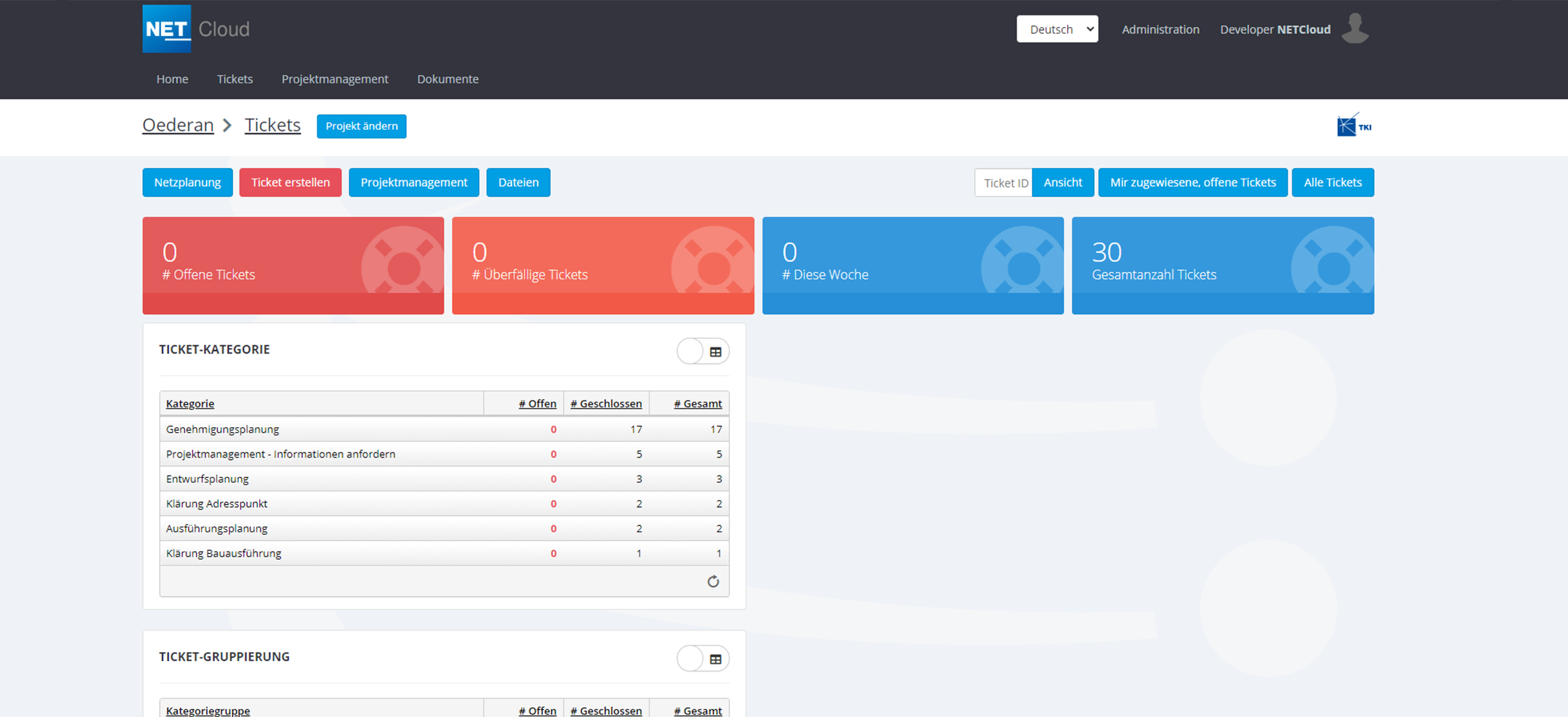The image size is (1568, 717).
Task: Click the TKI logo
Action: click(1353, 126)
